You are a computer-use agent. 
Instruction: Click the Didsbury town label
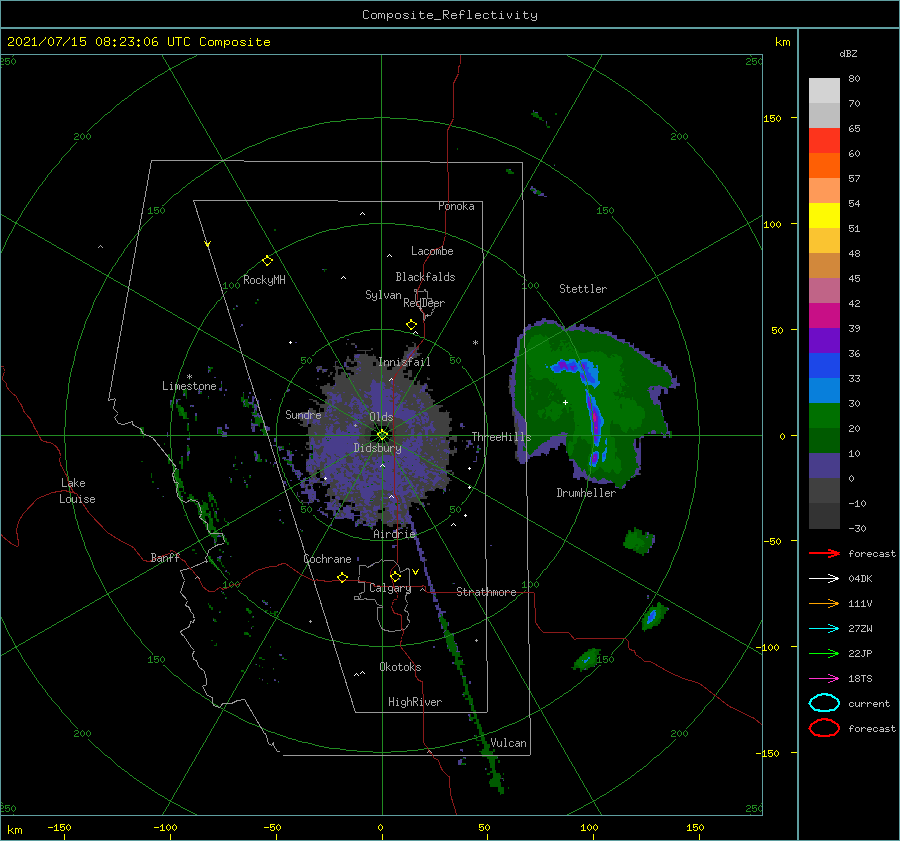[x=378, y=448]
